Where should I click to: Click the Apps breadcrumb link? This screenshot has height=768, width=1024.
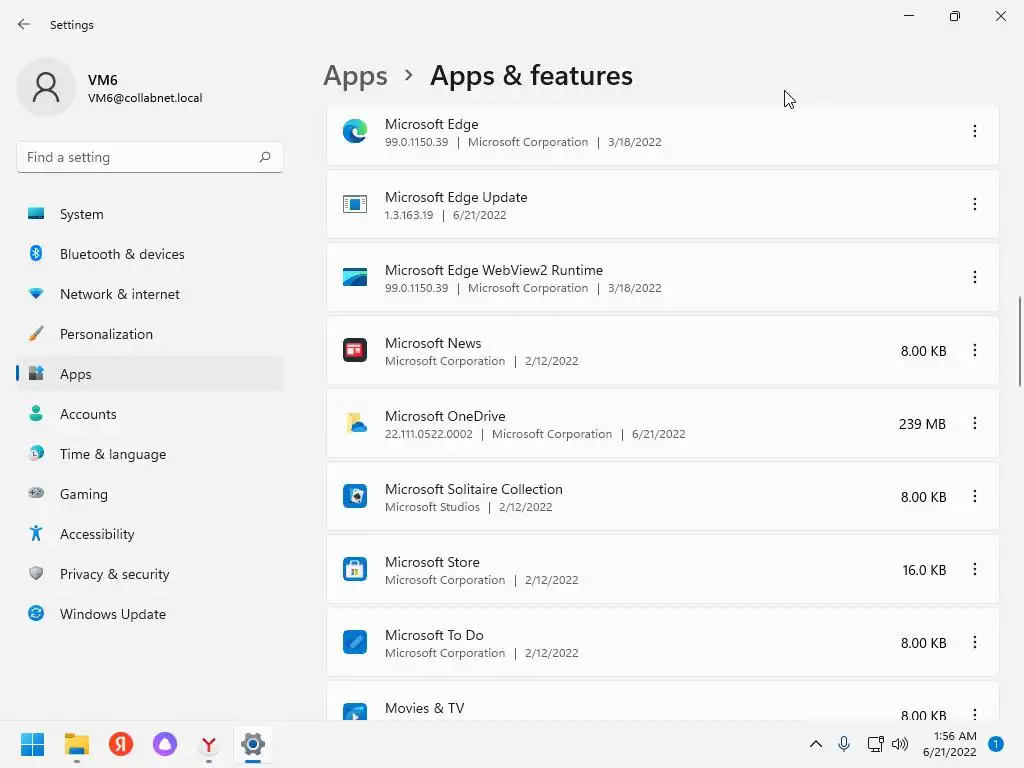click(355, 76)
